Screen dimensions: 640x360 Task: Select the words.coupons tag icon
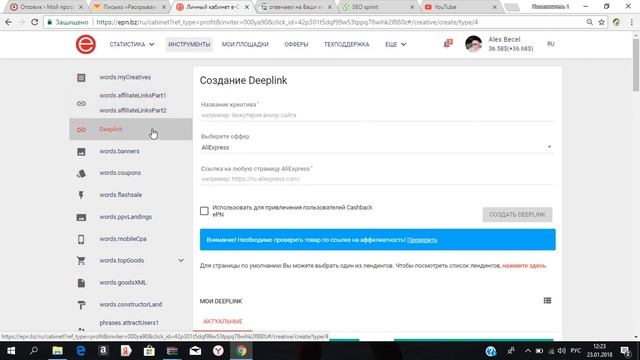pos(81,173)
